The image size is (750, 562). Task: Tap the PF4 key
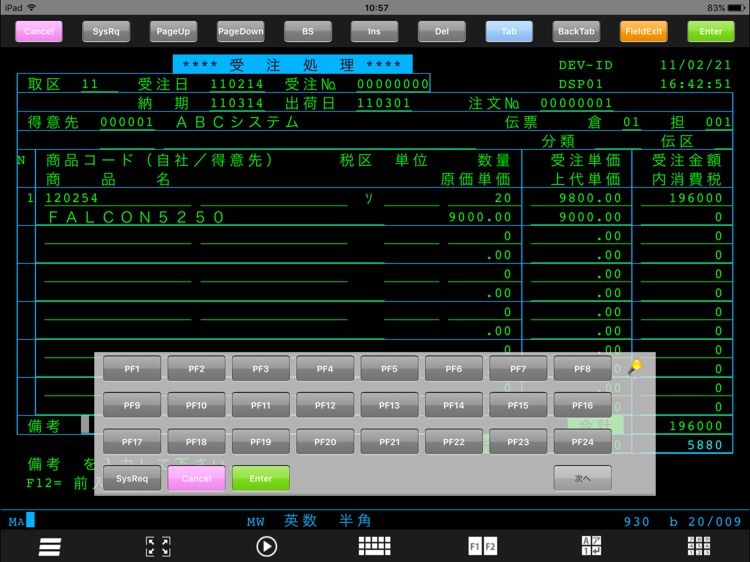(x=325, y=369)
